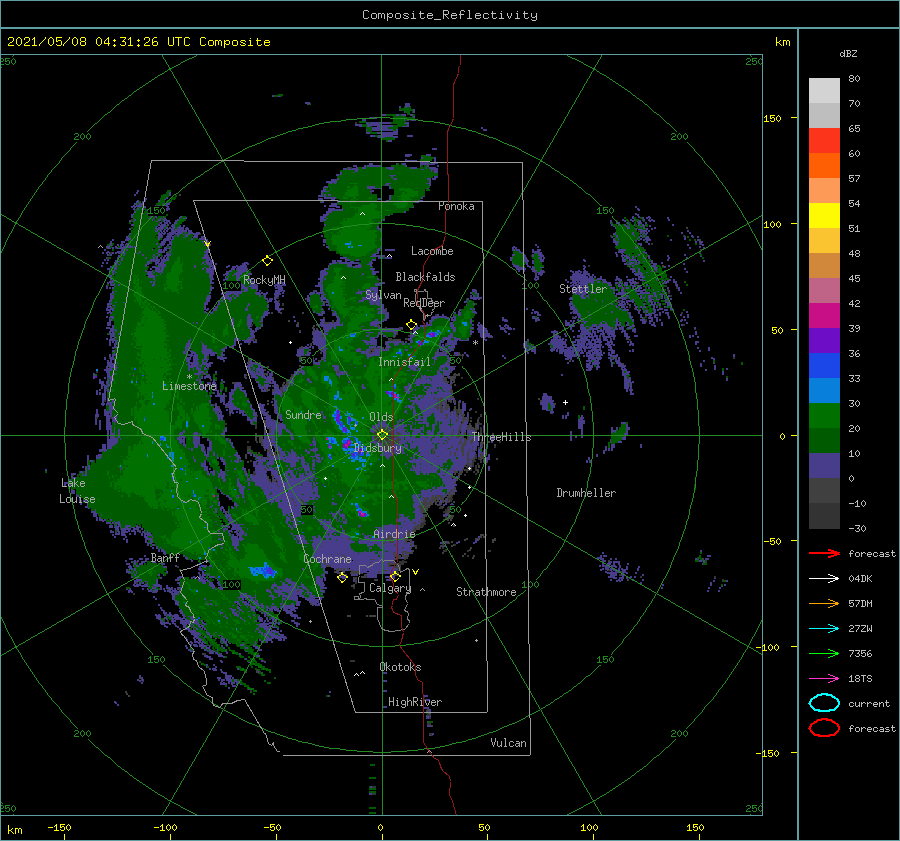Screen dimensions: 900x841
Task: Click the Composite_Reflectivity title text
Action: pyautogui.click(x=450, y=15)
